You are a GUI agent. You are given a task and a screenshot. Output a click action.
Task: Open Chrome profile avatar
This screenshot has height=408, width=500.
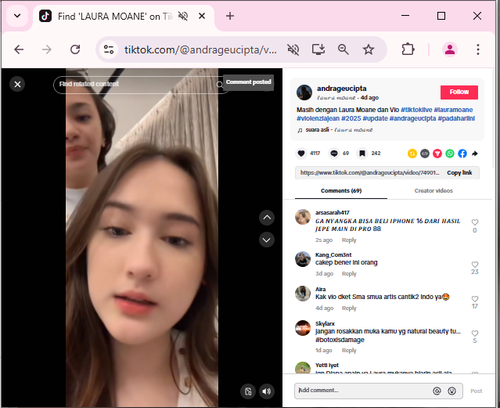pos(450,50)
